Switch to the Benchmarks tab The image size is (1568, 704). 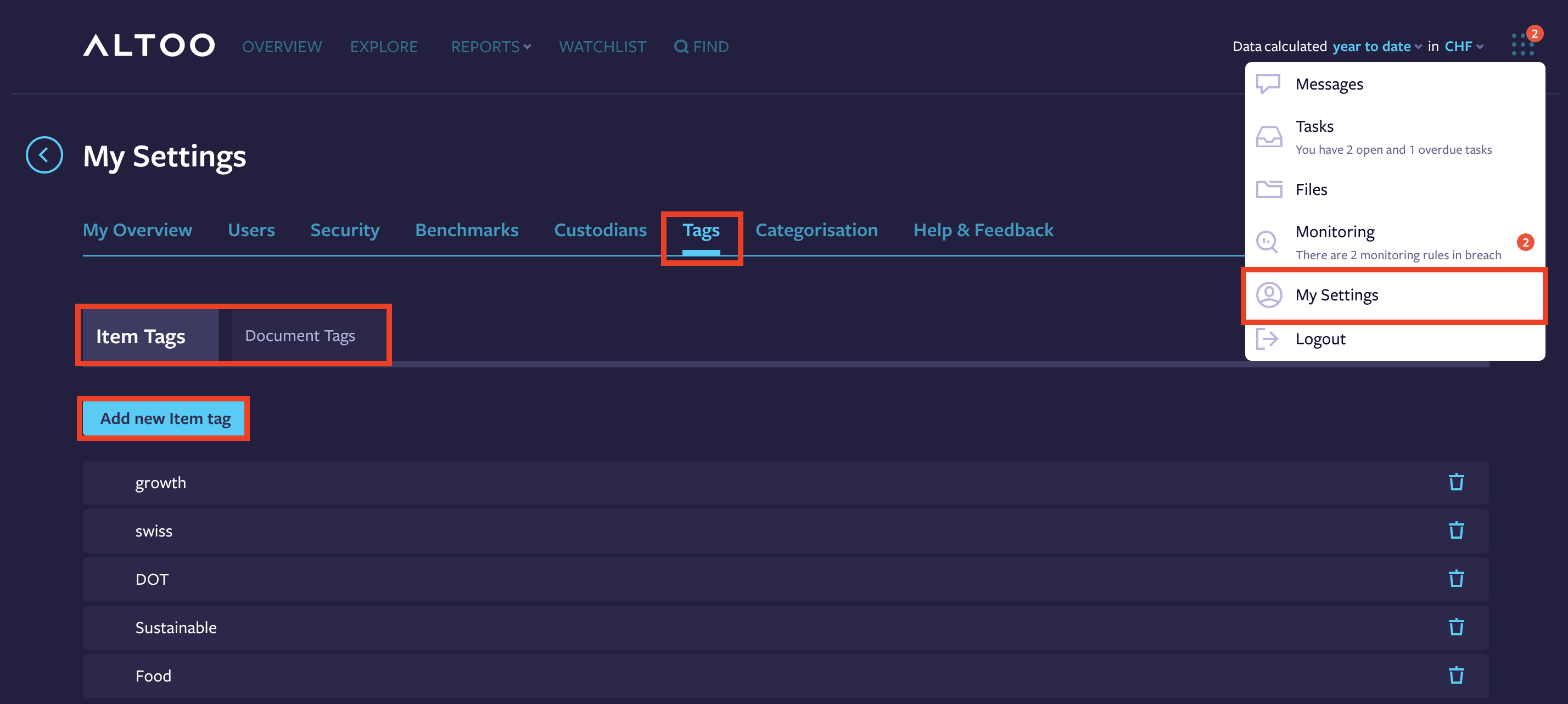pos(467,230)
